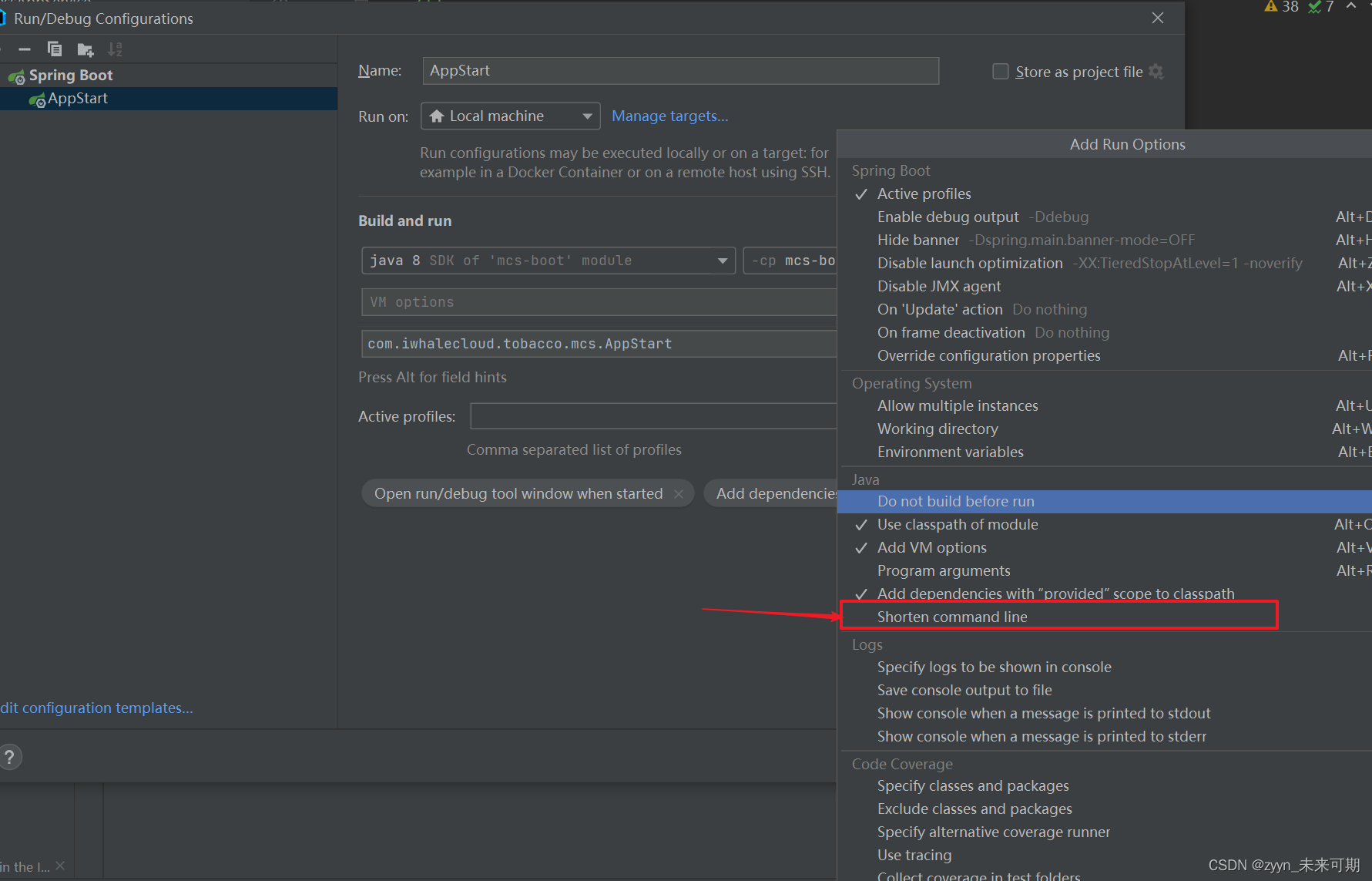Open the Run on Local machine dropdown
The height and width of the screenshot is (881, 1372).
click(x=511, y=116)
